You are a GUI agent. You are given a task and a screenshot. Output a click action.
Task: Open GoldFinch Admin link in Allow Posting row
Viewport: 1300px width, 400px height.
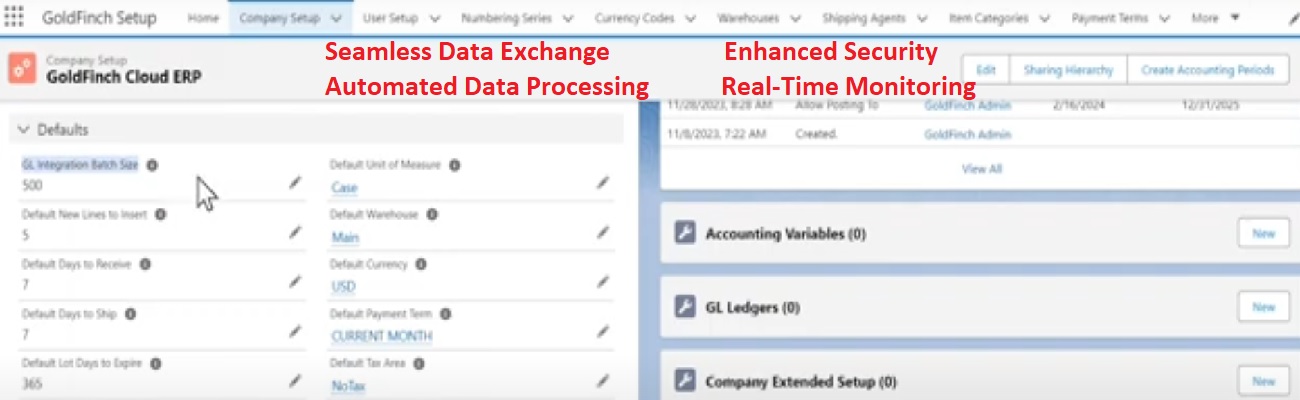click(x=967, y=104)
